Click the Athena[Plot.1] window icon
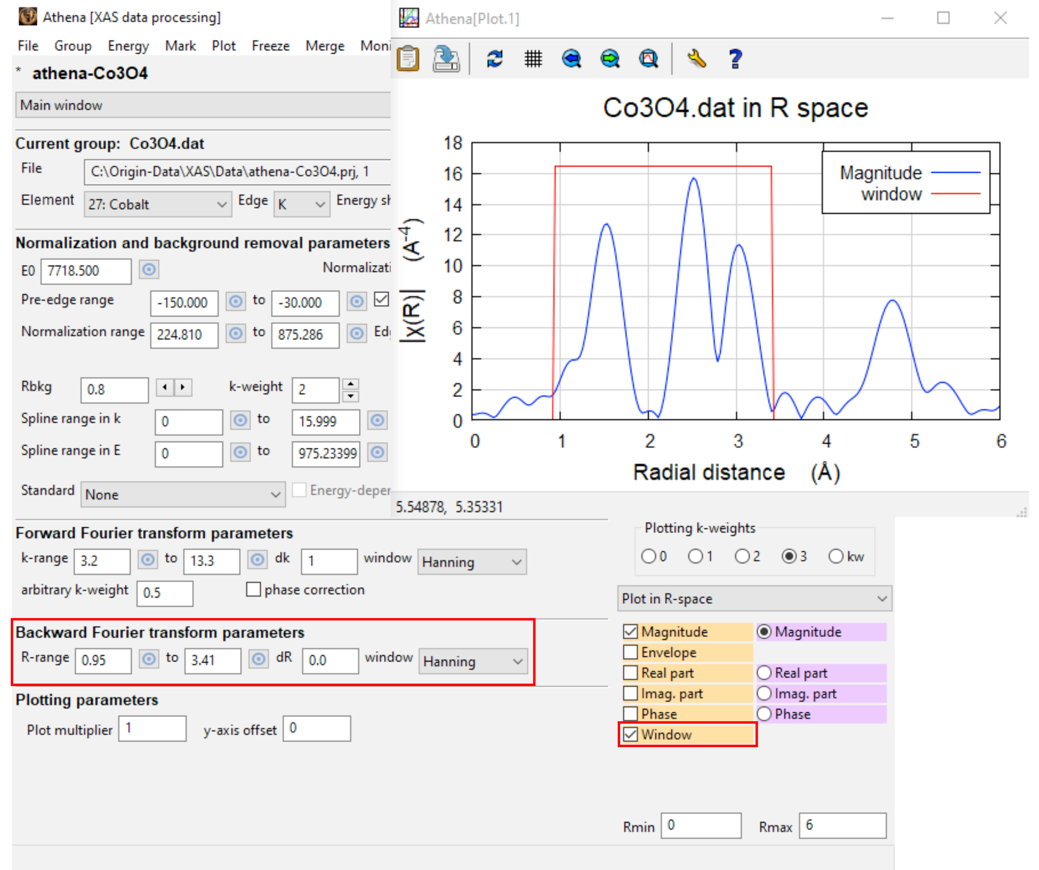 click(409, 18)
